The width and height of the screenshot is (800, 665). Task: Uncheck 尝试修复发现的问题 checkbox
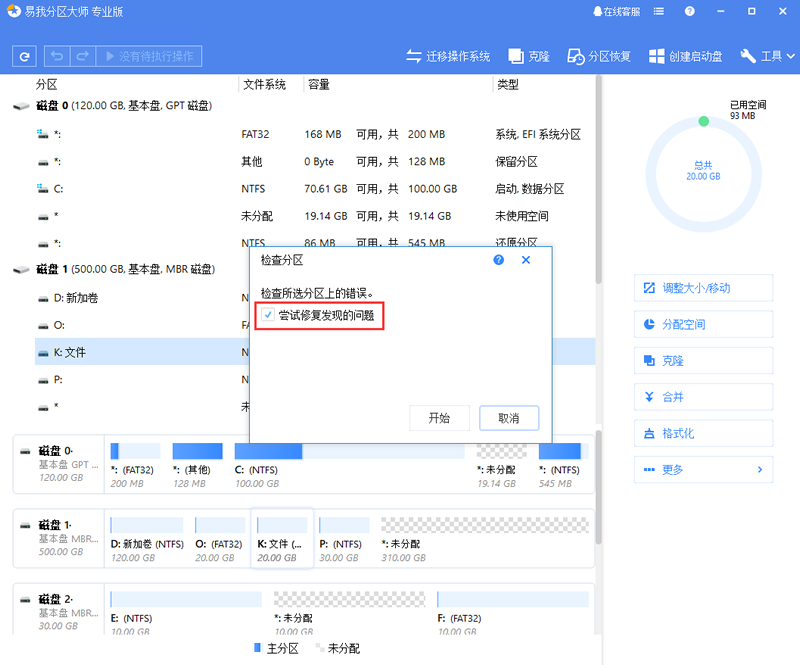[268, 315]
